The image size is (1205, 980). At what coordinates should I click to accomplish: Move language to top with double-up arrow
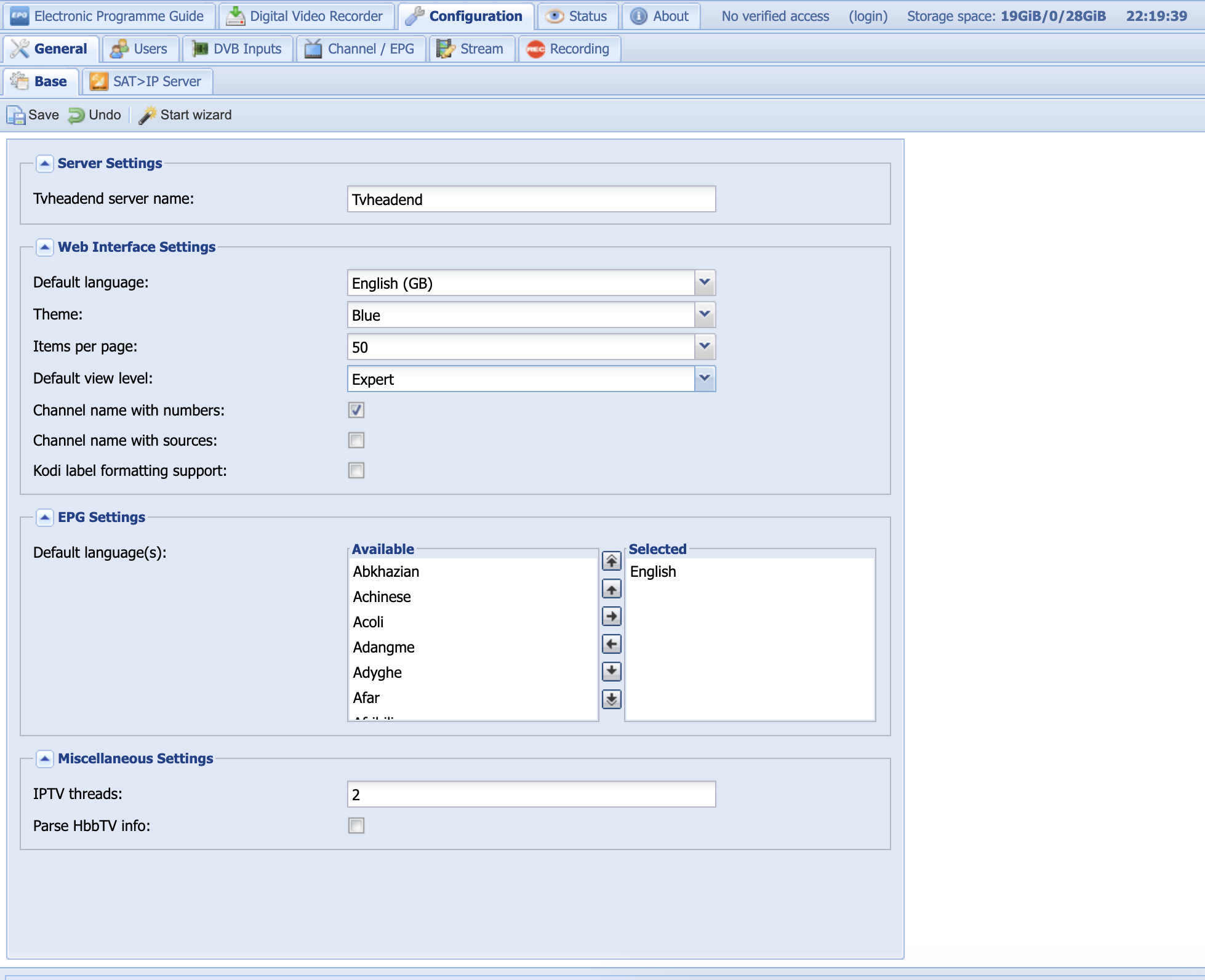point(611,561)
